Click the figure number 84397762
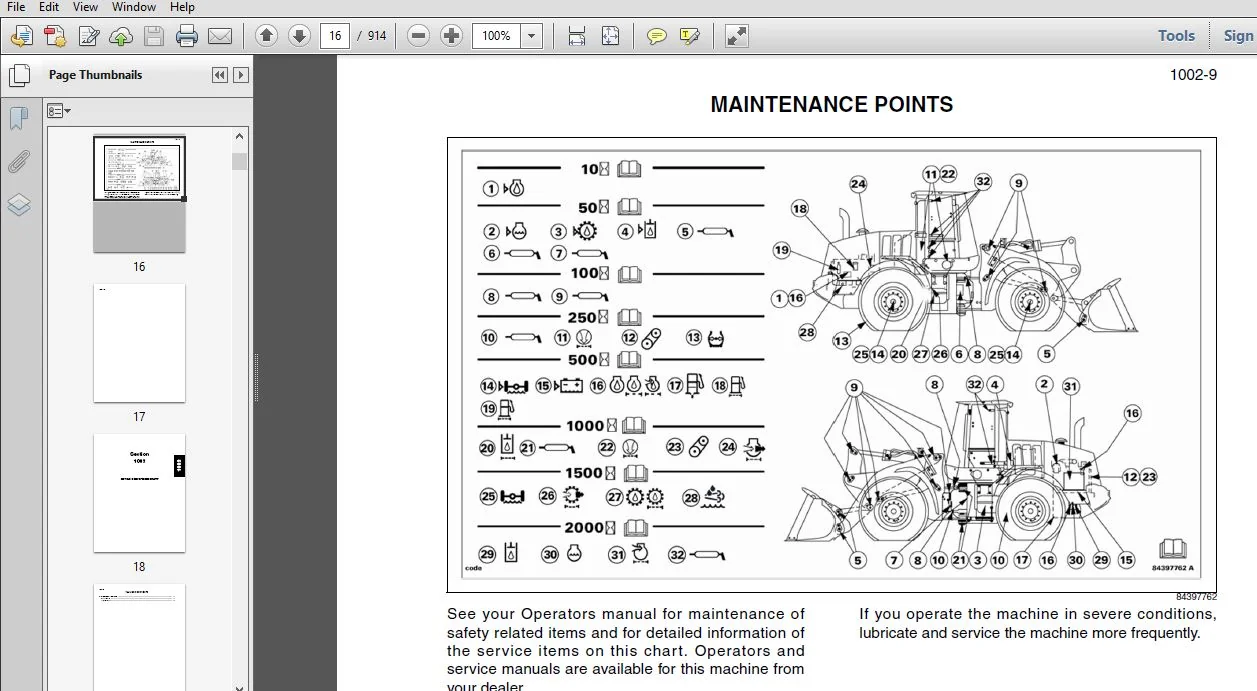Screen dimensions: 1257x691 pos(1196,597)
